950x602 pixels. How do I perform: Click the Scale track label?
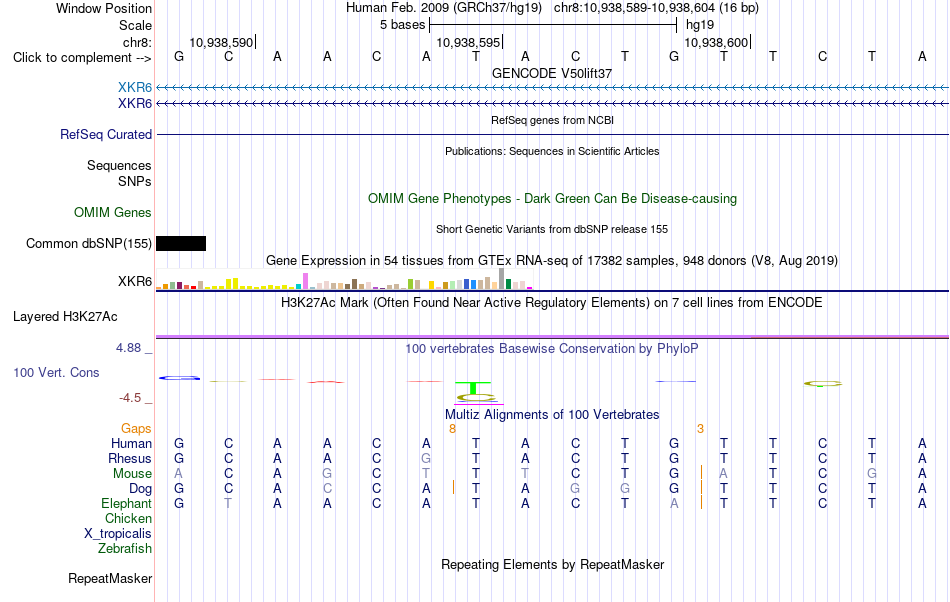click(x=135, y=25)
